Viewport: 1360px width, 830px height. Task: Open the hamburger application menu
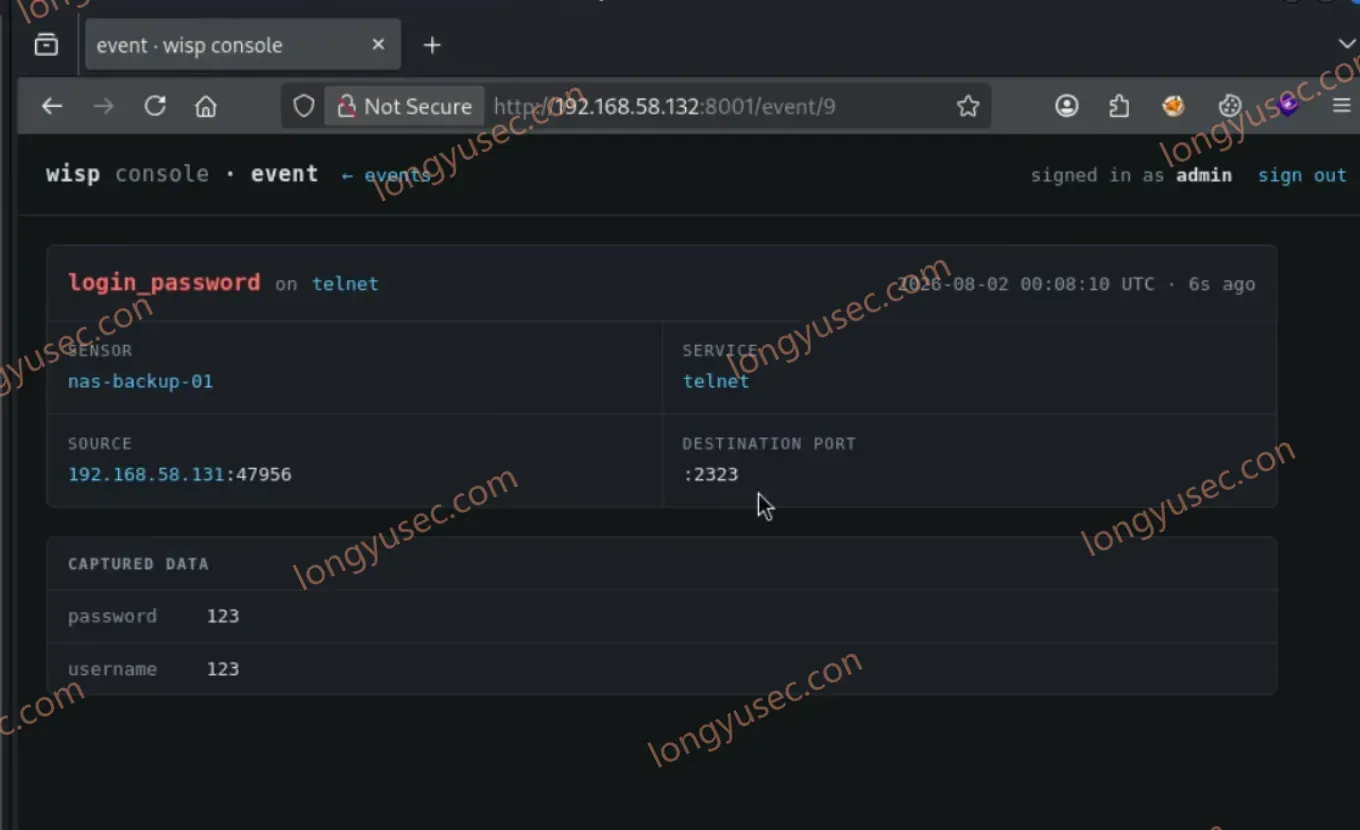[x=1342, y=106]
